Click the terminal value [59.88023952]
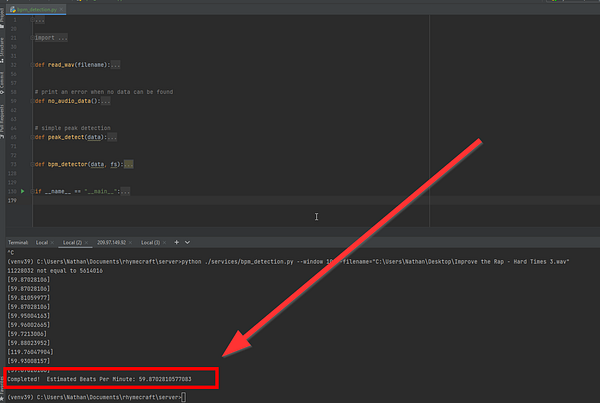 tap(29, 343)
